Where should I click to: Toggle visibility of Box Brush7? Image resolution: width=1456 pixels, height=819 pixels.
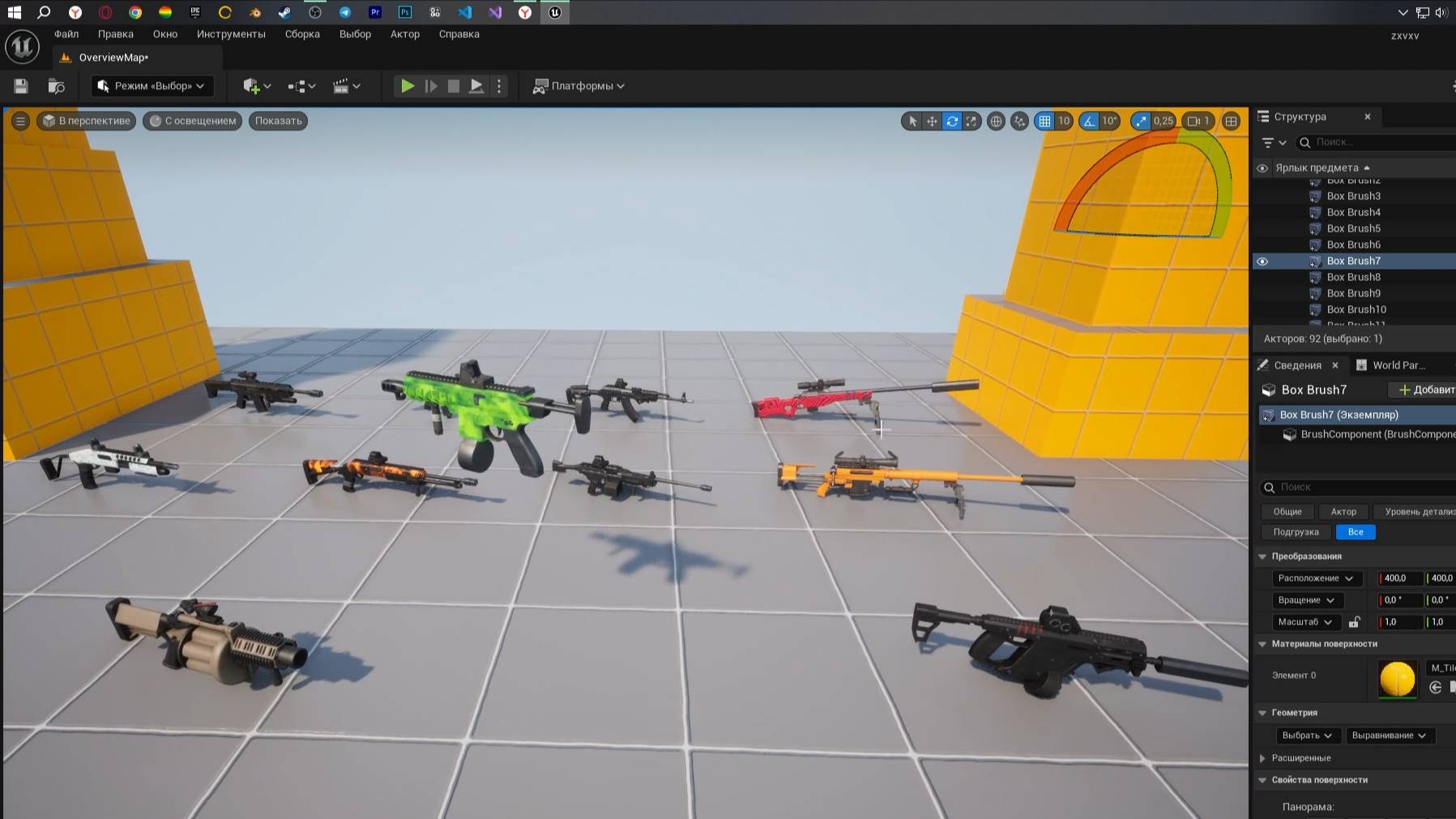coord(1264,261)
